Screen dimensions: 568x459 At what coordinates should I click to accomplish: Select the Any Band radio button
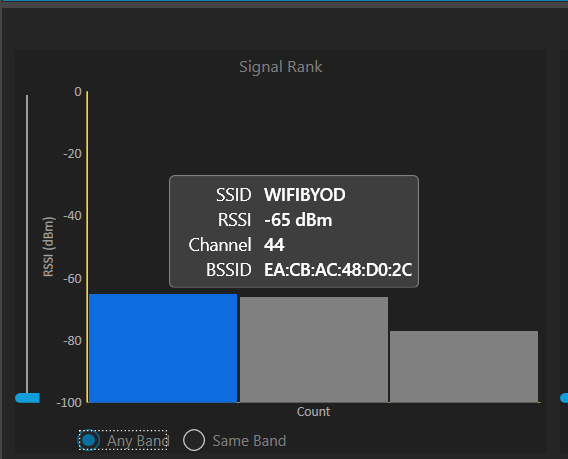[89, 440]
